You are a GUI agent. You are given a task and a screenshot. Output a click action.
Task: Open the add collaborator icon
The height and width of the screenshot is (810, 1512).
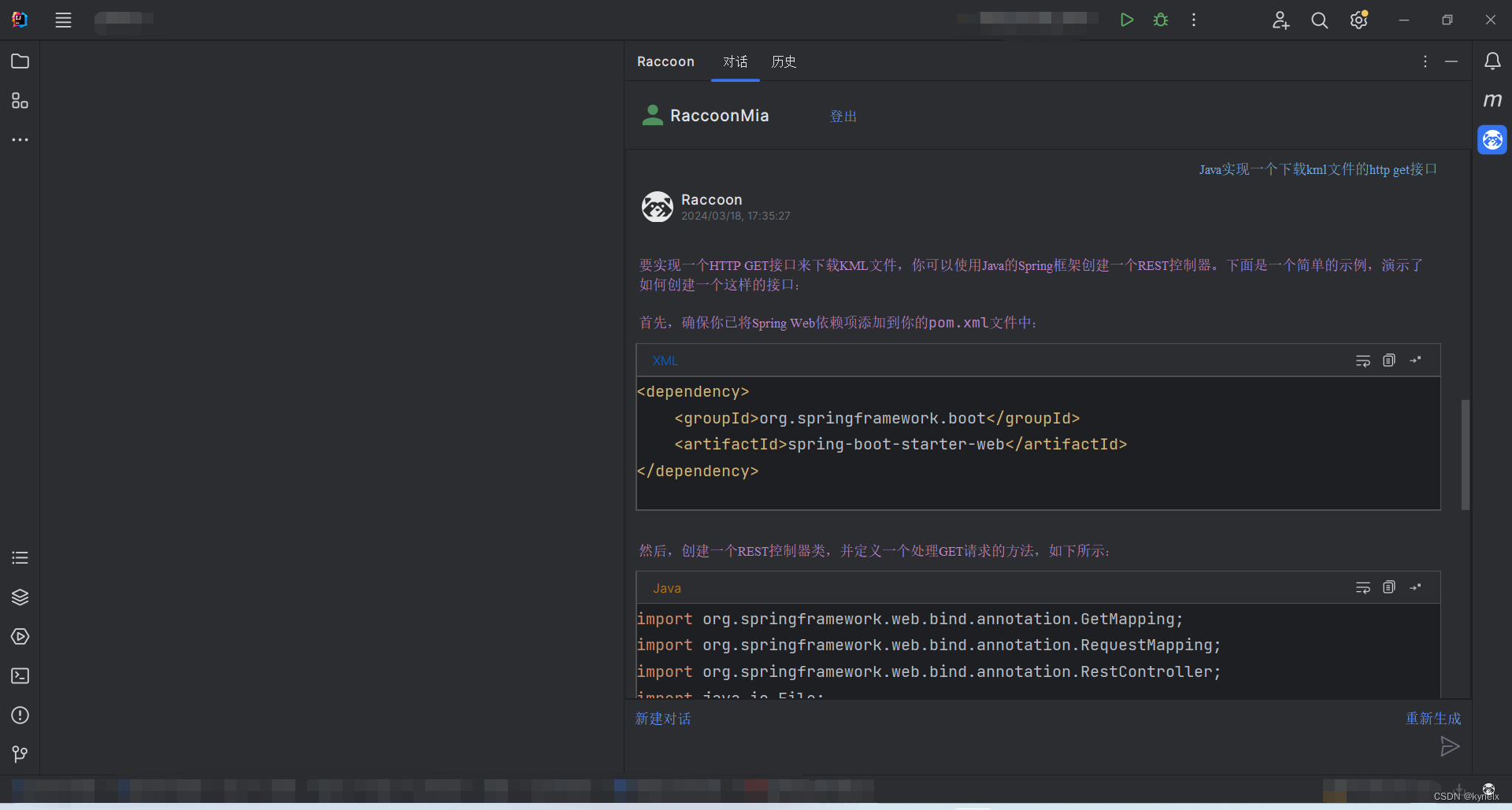(x=1280, y=20)
